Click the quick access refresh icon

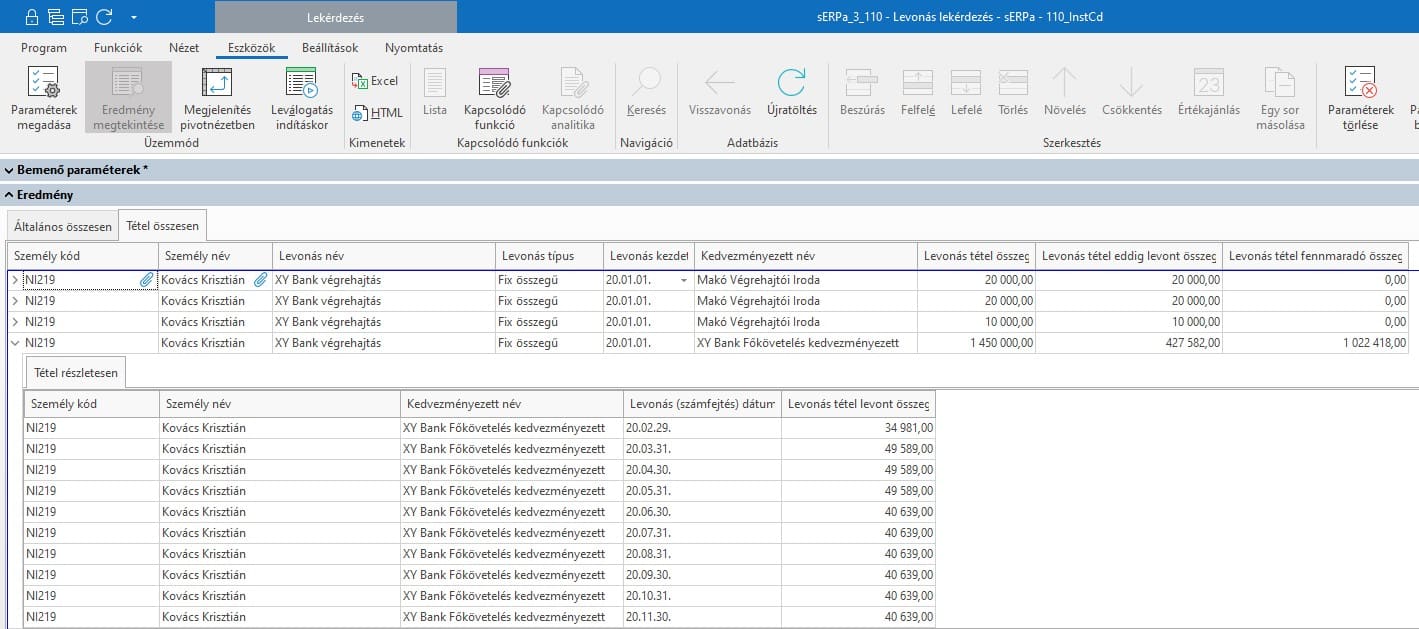click(103, 17)
